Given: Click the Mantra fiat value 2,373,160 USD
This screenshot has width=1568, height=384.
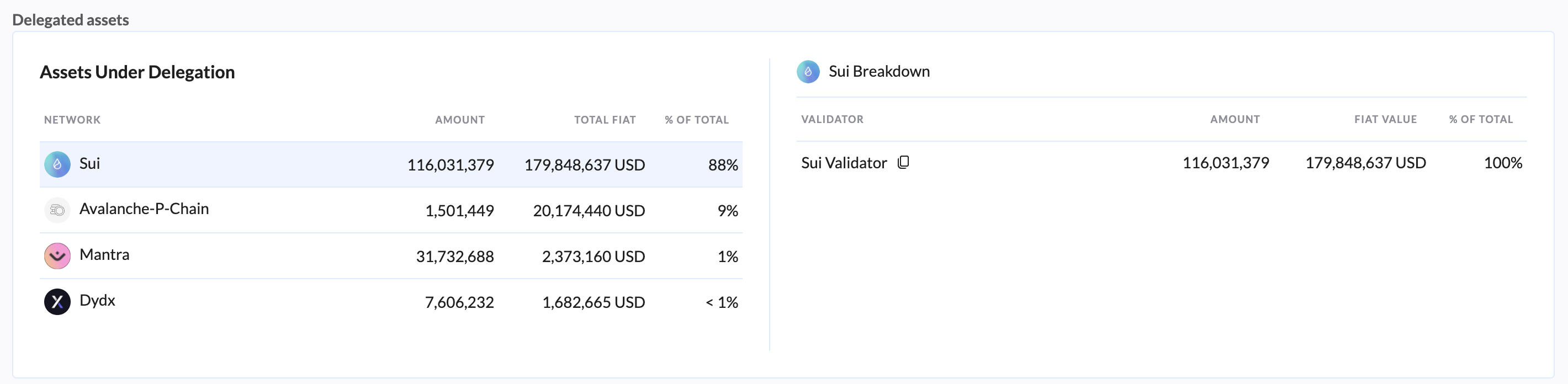Looking at the screenshot, I should (x=593, y=257).
